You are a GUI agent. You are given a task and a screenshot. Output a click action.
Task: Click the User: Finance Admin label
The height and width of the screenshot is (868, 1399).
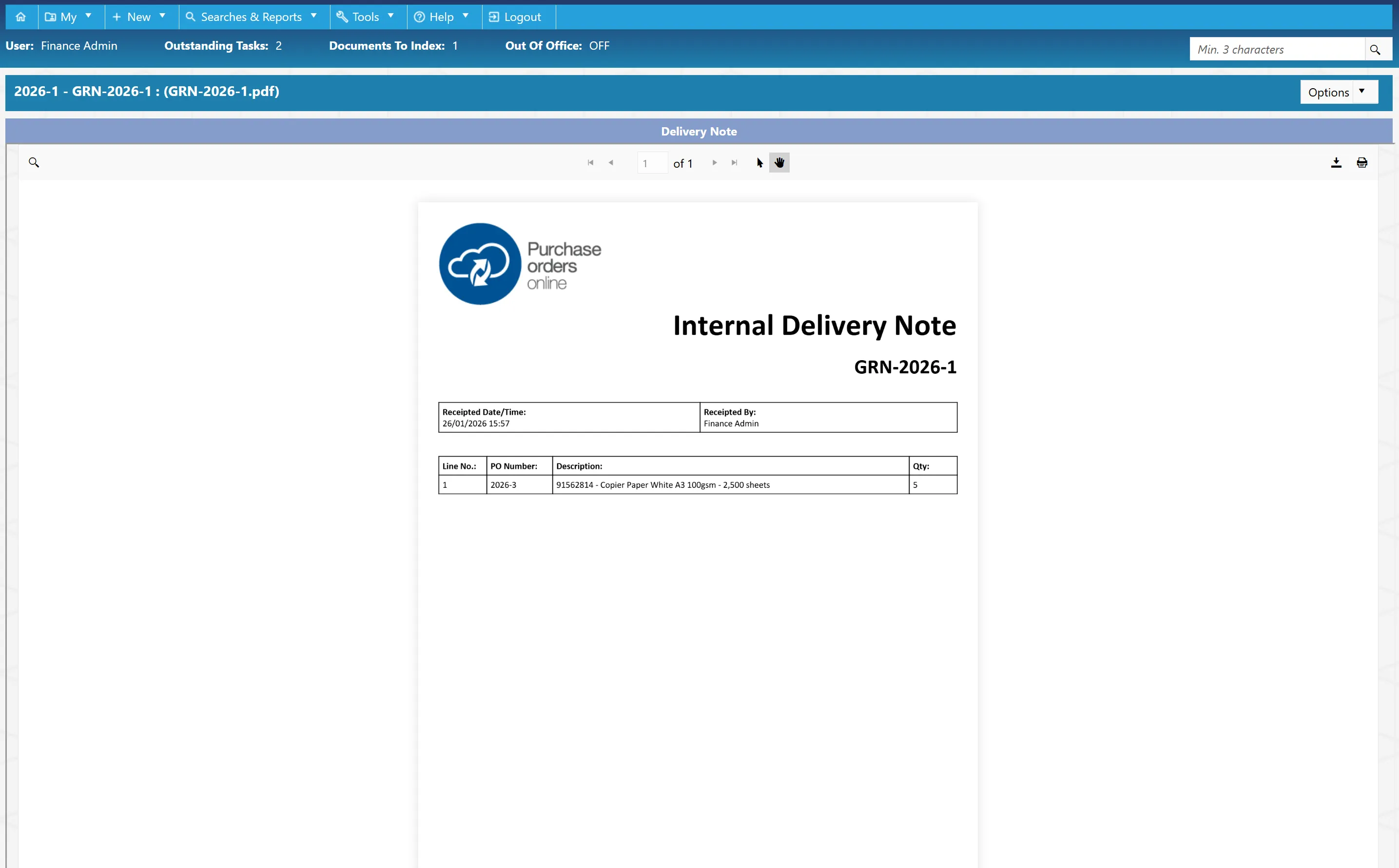click(61, 46)
